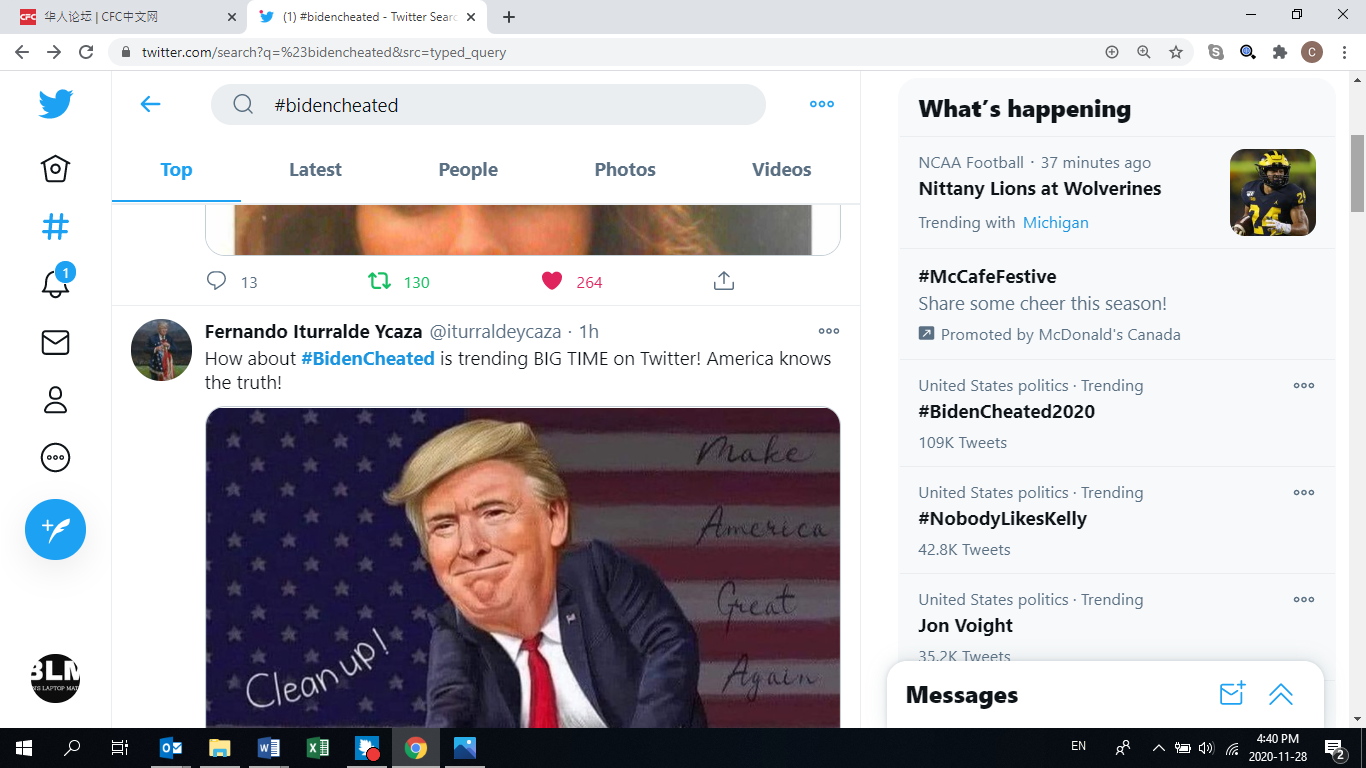Open the #BidenCheated hashtag link in tweet

coord(367,358)
